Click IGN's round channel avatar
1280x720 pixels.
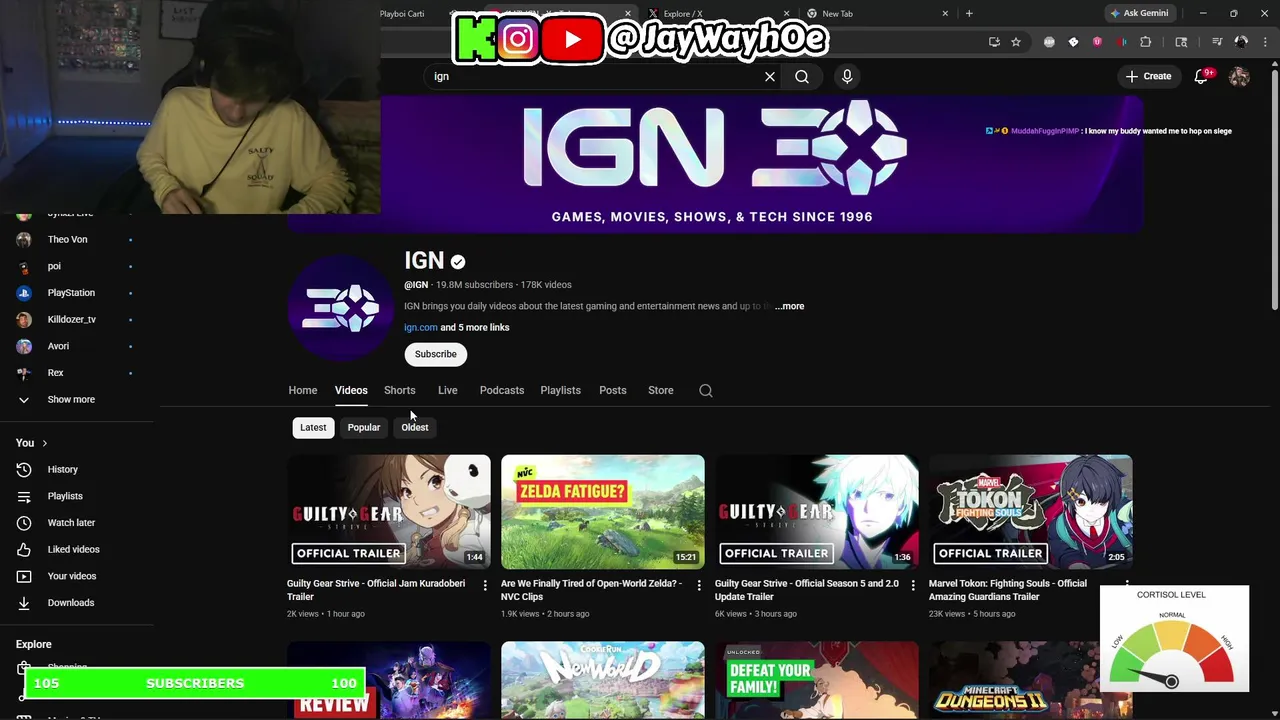click(341, 308)
